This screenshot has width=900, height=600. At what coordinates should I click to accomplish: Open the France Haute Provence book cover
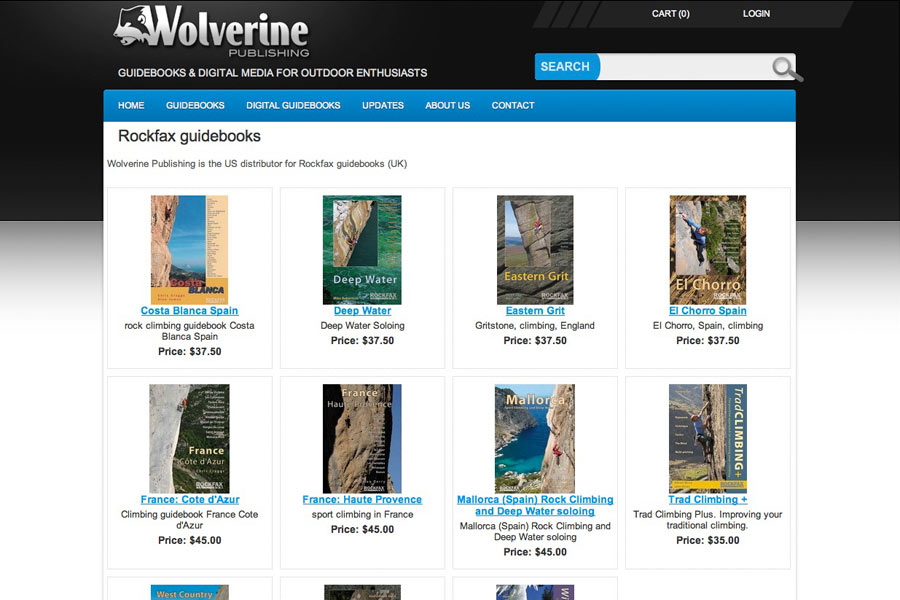point(362,439)
